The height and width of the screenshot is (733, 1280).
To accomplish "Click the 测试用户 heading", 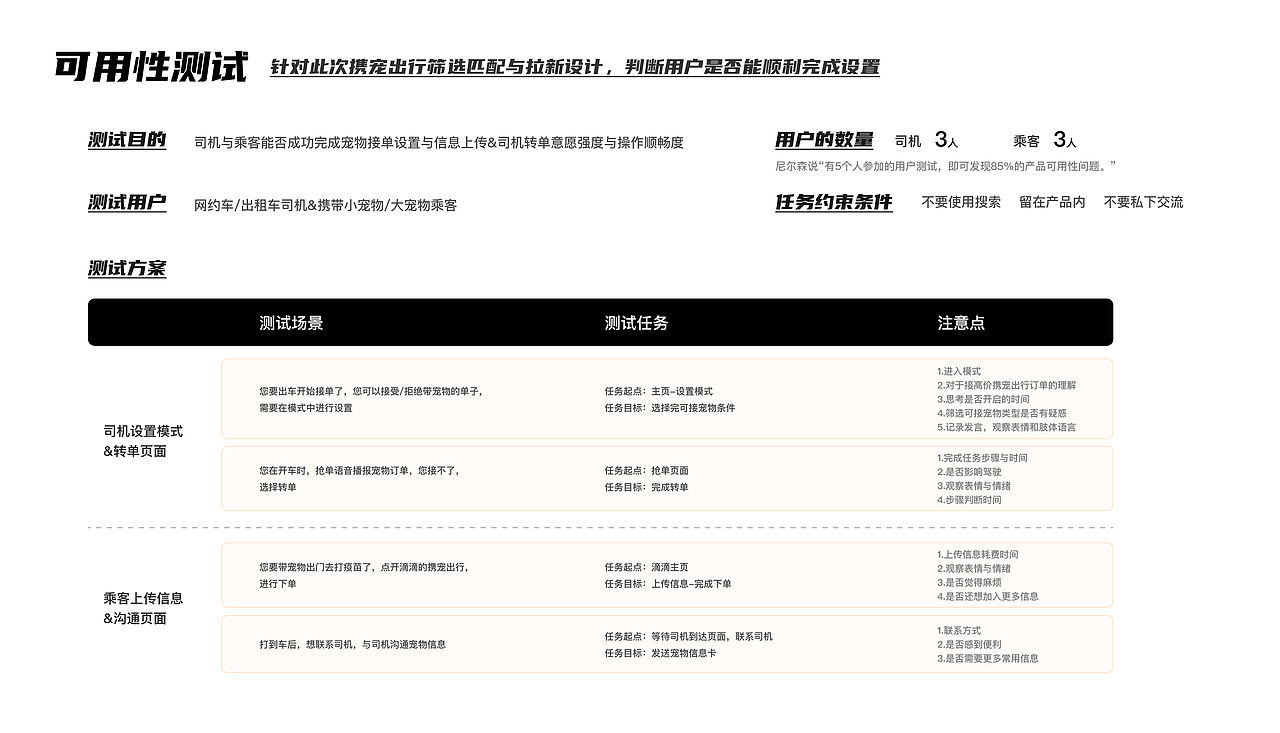I will click(127, 203).
